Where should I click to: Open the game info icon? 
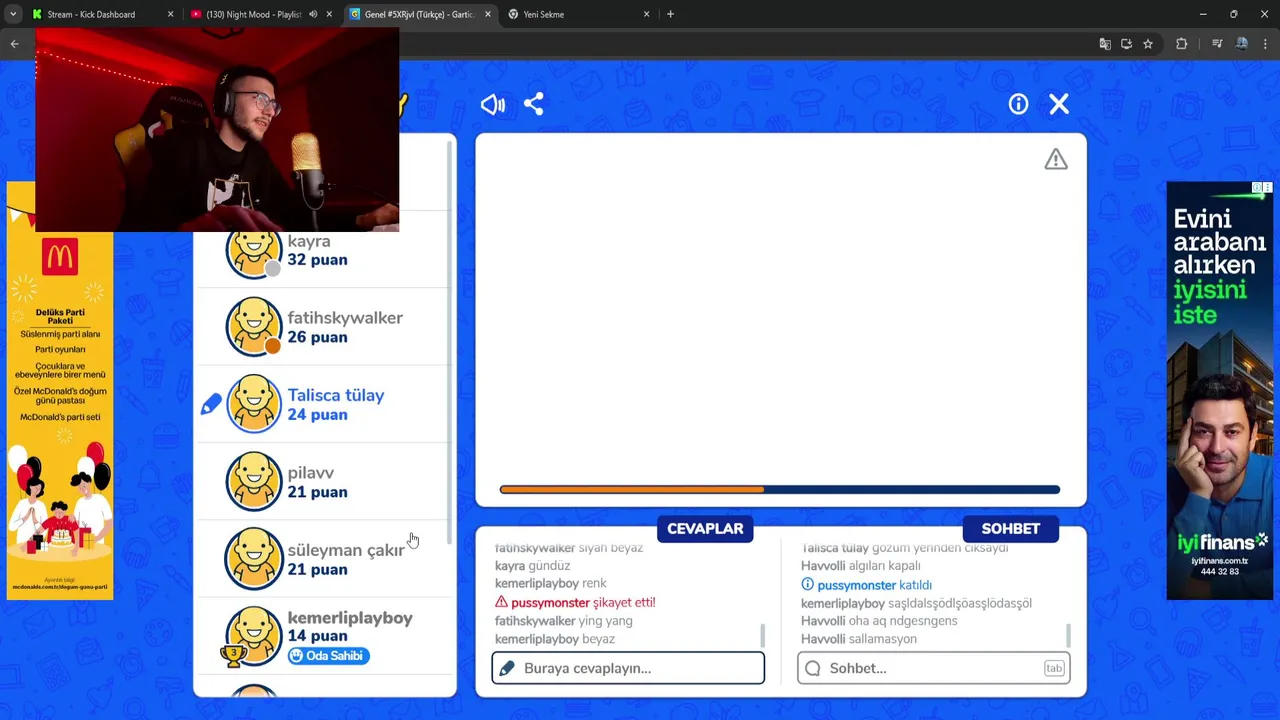(x=1018, y=104)
